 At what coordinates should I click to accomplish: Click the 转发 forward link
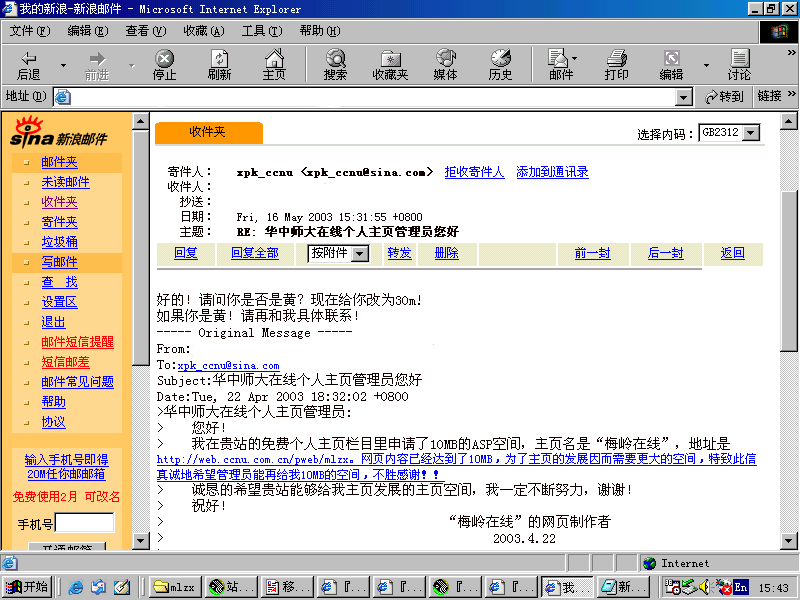click(x=399, y=253)
